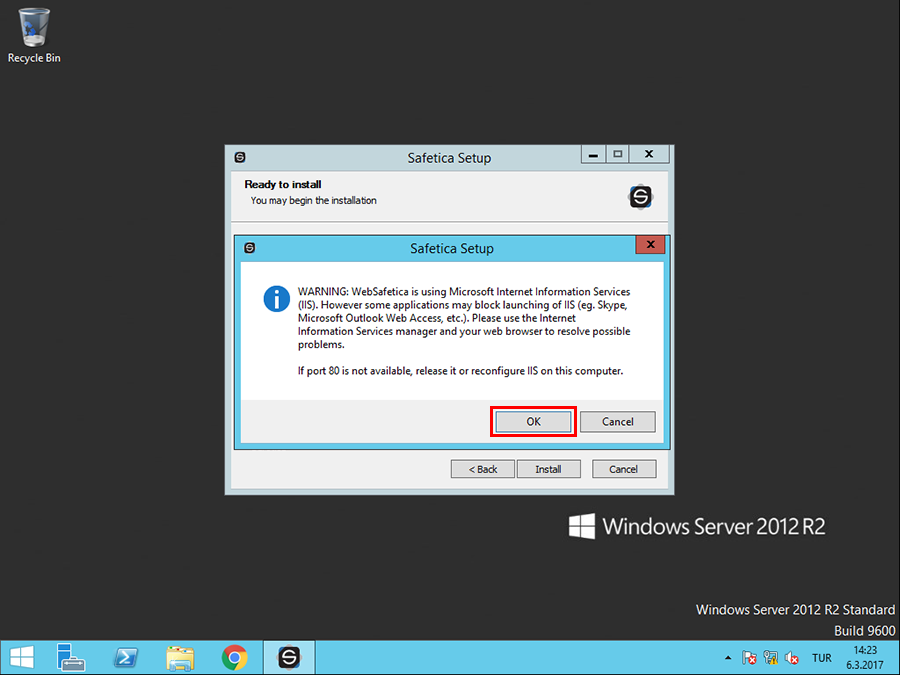Go Back in the Safetica Setup wizard
900x675 pixels.
[x=483, y=469]
